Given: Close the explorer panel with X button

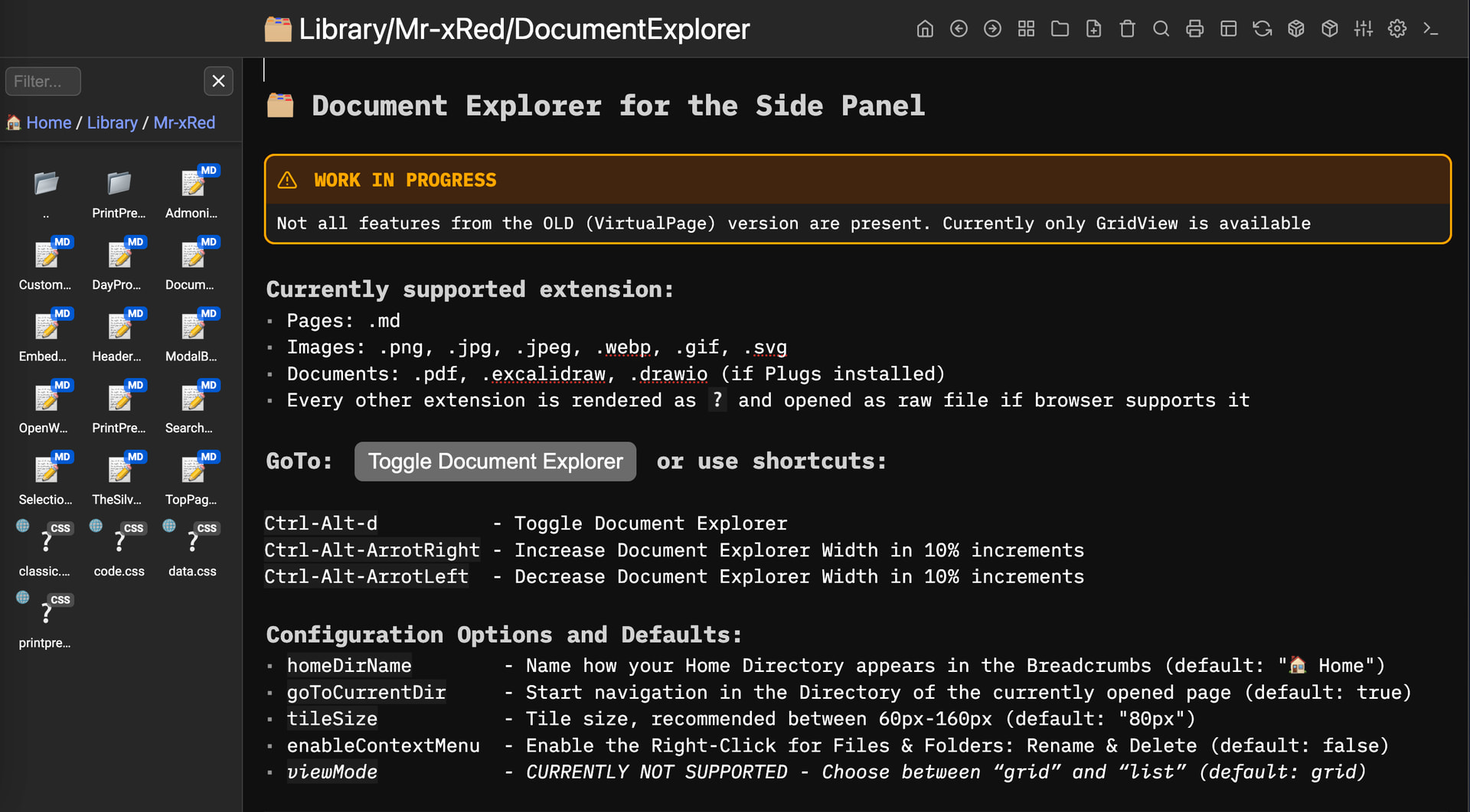Looking at the screenshot, I should click(x=218, y=81).
